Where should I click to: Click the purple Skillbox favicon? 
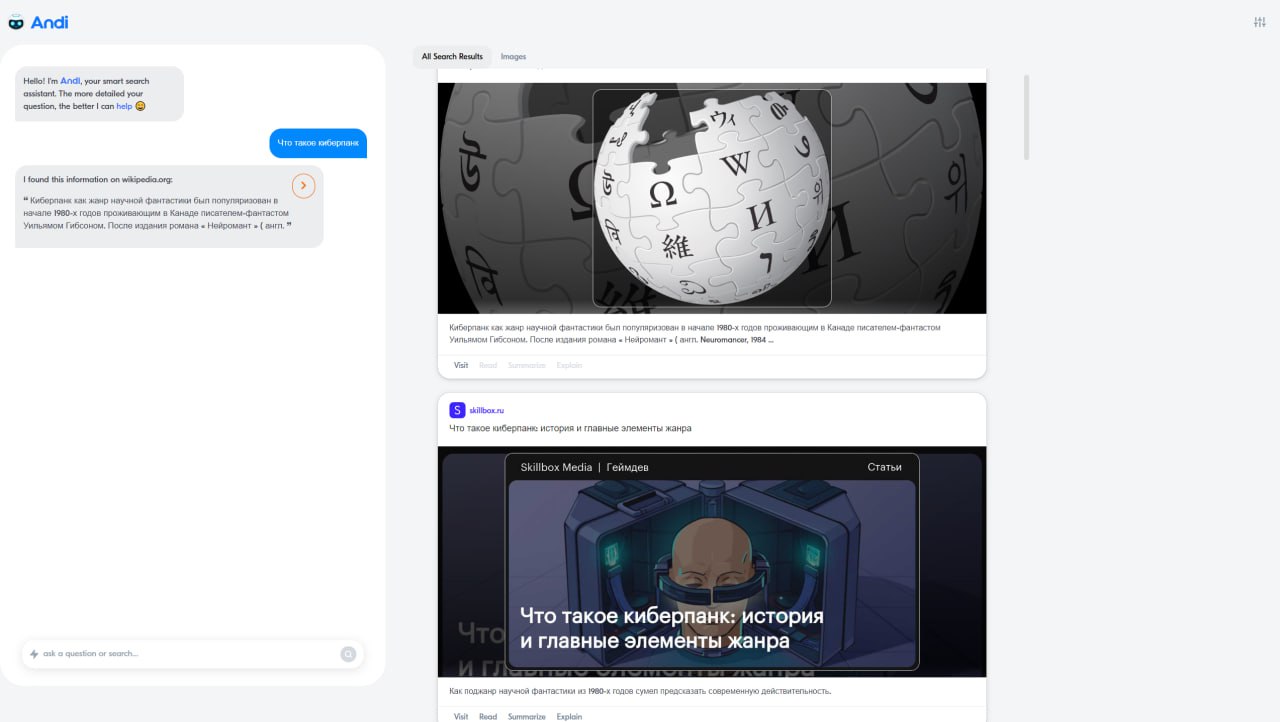pos(457,410)
